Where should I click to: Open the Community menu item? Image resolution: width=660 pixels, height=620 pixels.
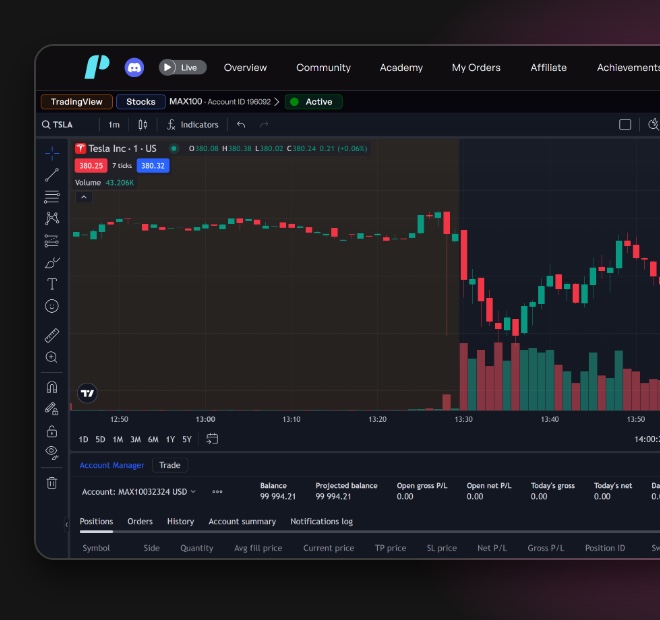323,67
